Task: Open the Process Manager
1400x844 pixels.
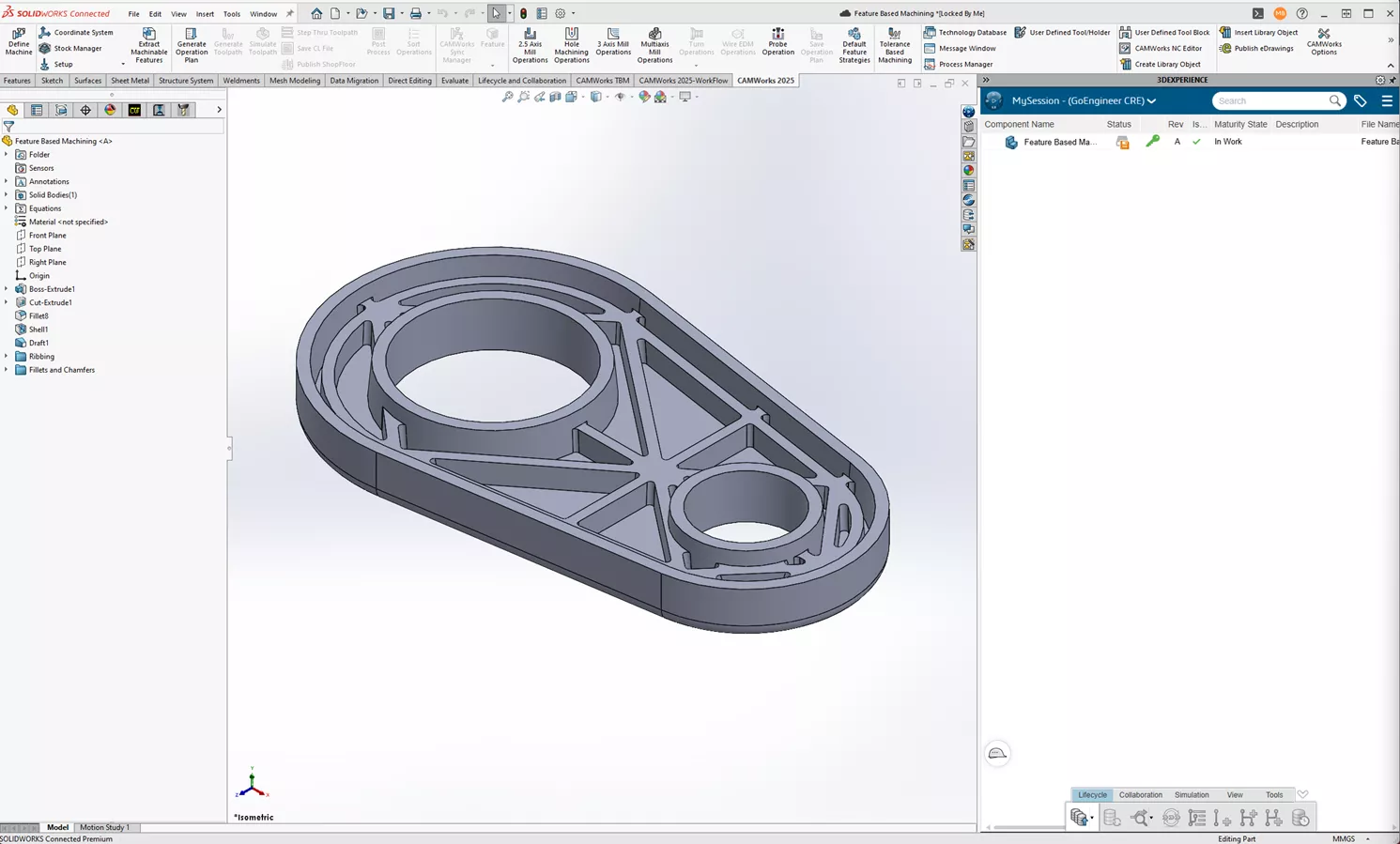Action: point(959,64)
